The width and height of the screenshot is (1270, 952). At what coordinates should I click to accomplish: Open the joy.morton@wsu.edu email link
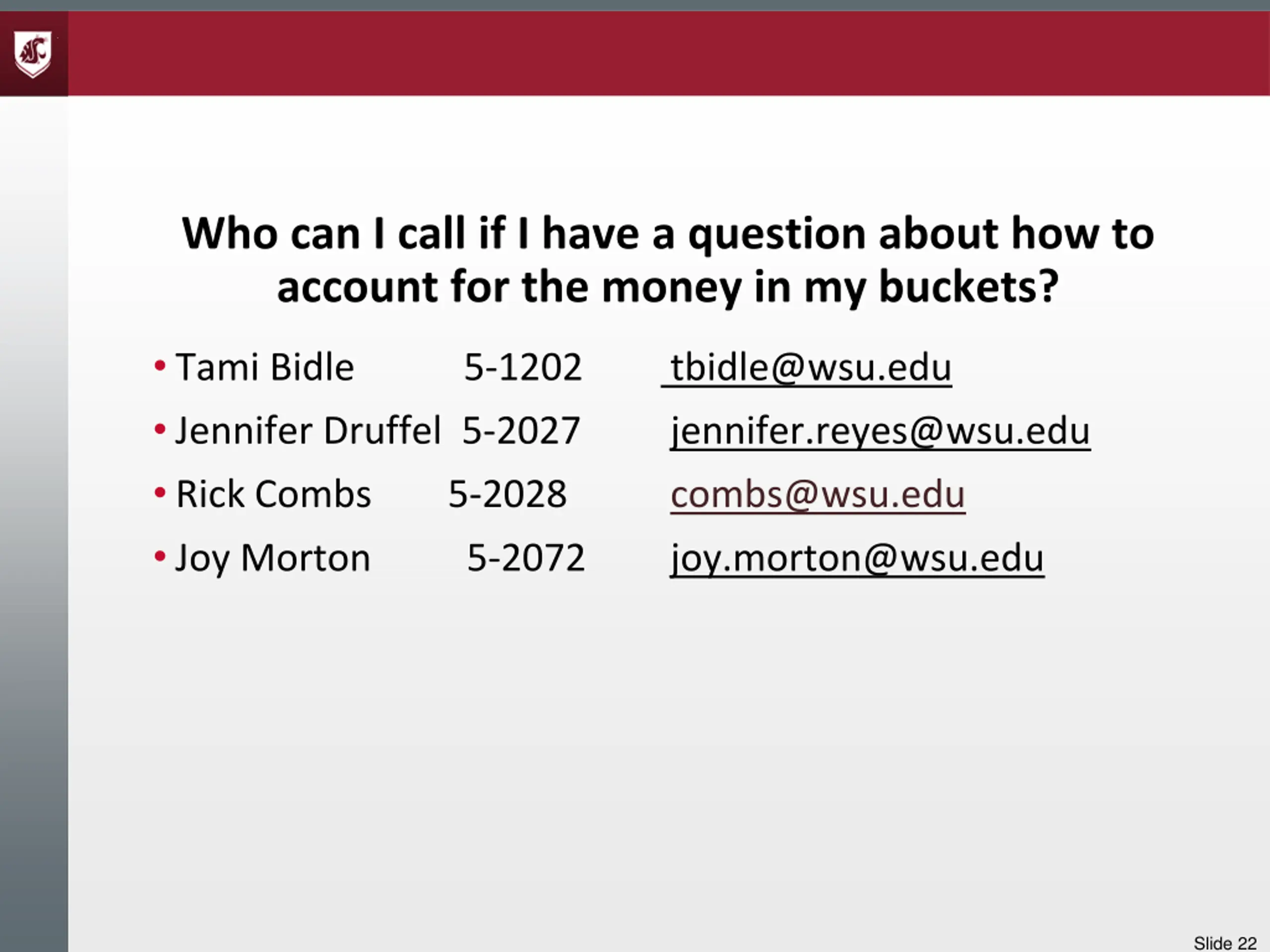(857, 558)
